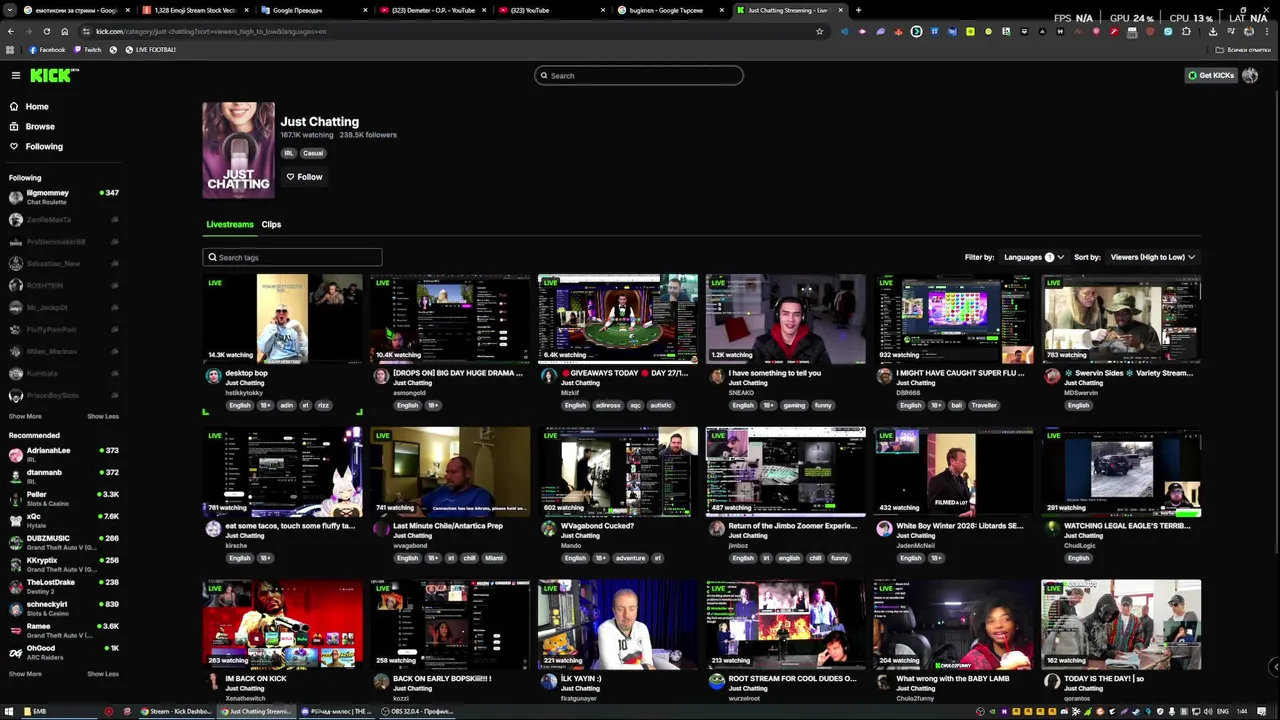Open the Languages filter dropdown
Screen dimensions: 1280x720
1033,257
